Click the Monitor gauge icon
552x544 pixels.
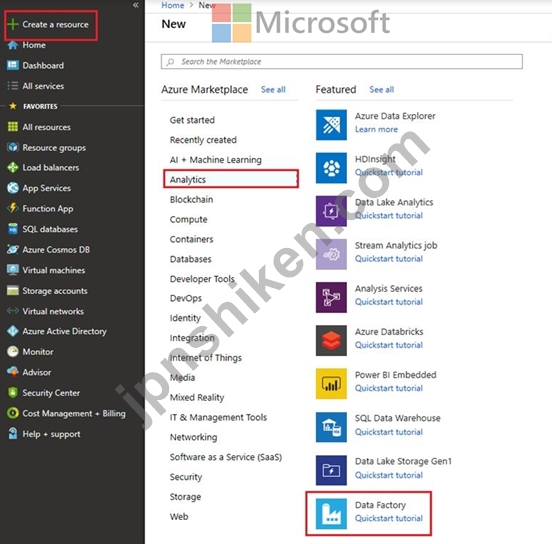tap(13, 351)
